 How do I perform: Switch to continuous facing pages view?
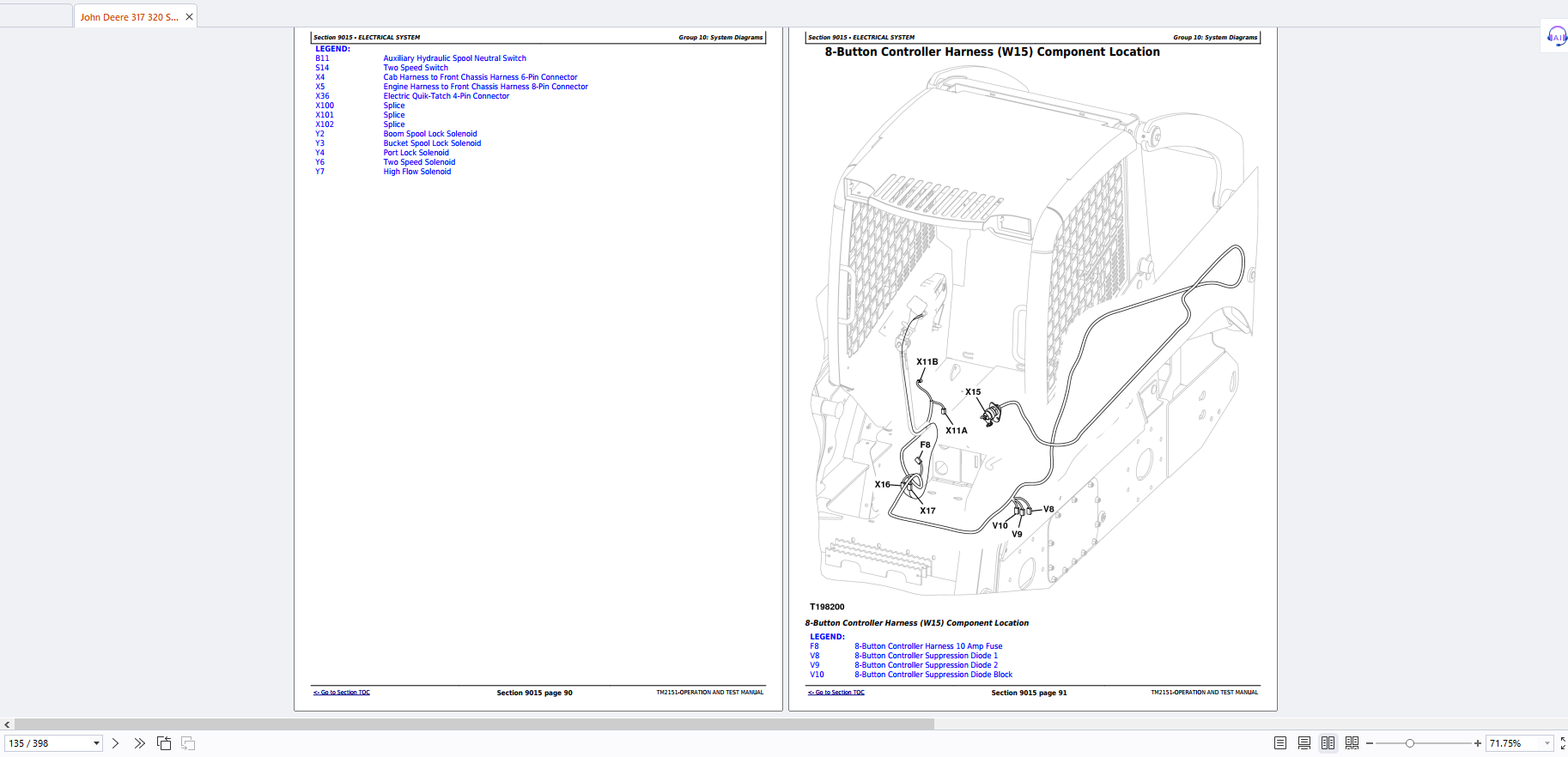click(1352, 743)
